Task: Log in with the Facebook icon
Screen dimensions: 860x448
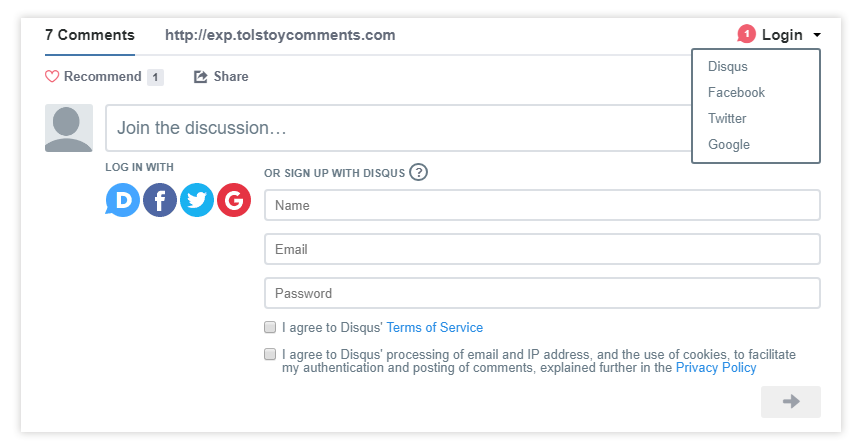Action: click(160, 200)
